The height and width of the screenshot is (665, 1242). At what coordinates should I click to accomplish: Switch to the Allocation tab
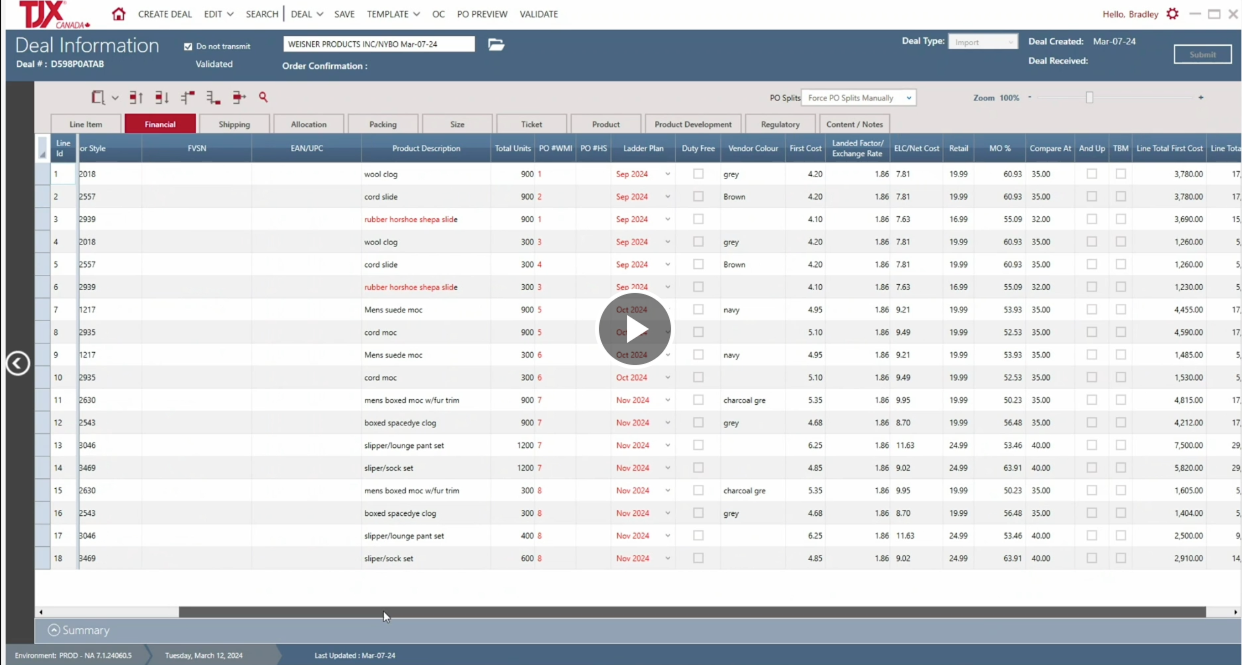click(309, 124)
